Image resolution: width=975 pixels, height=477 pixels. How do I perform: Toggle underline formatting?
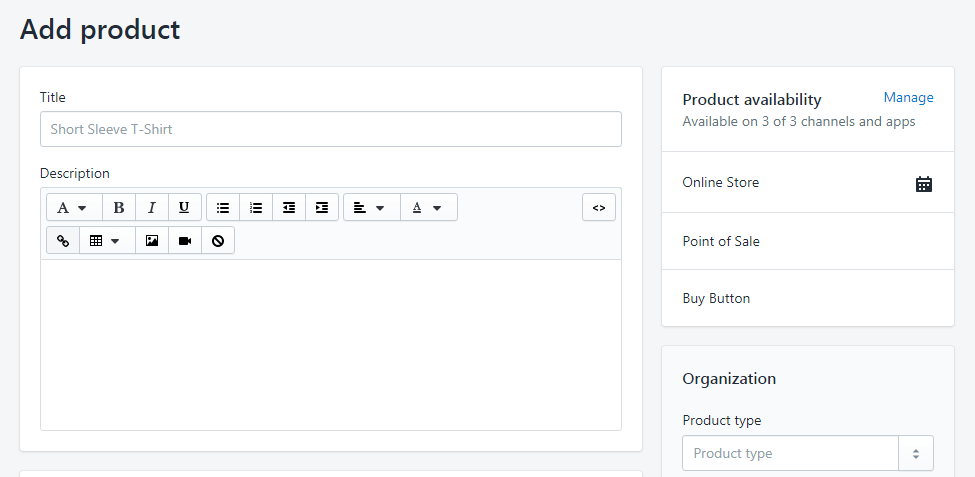(185, 207)
